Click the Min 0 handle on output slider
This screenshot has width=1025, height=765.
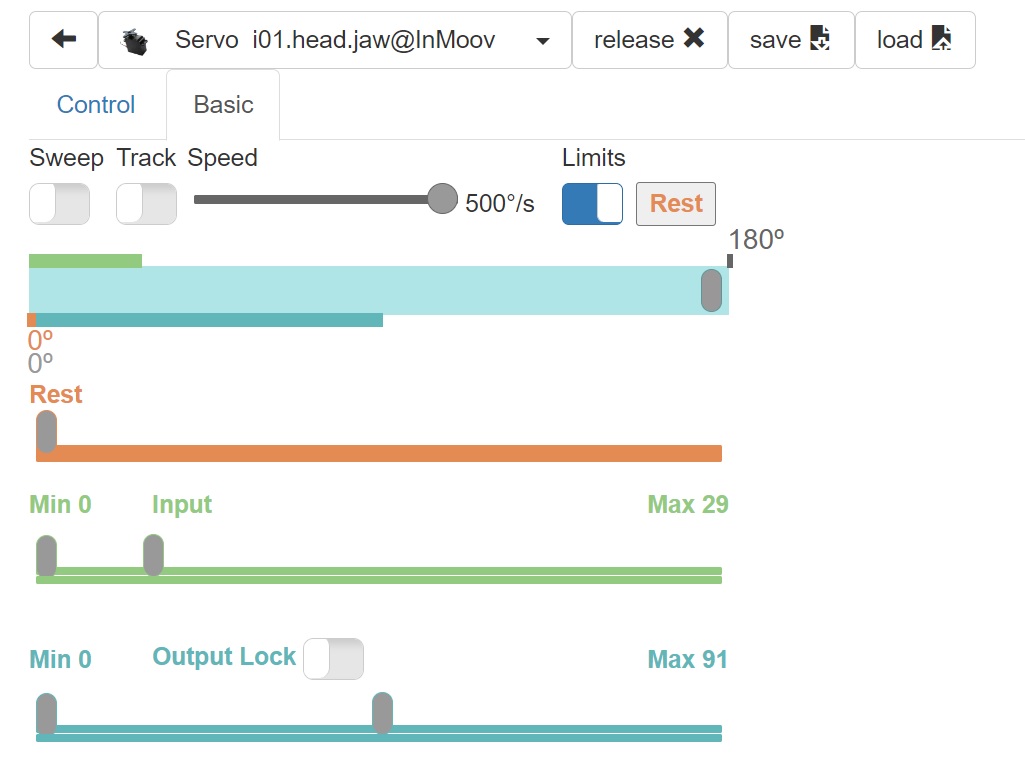[46, 713]
